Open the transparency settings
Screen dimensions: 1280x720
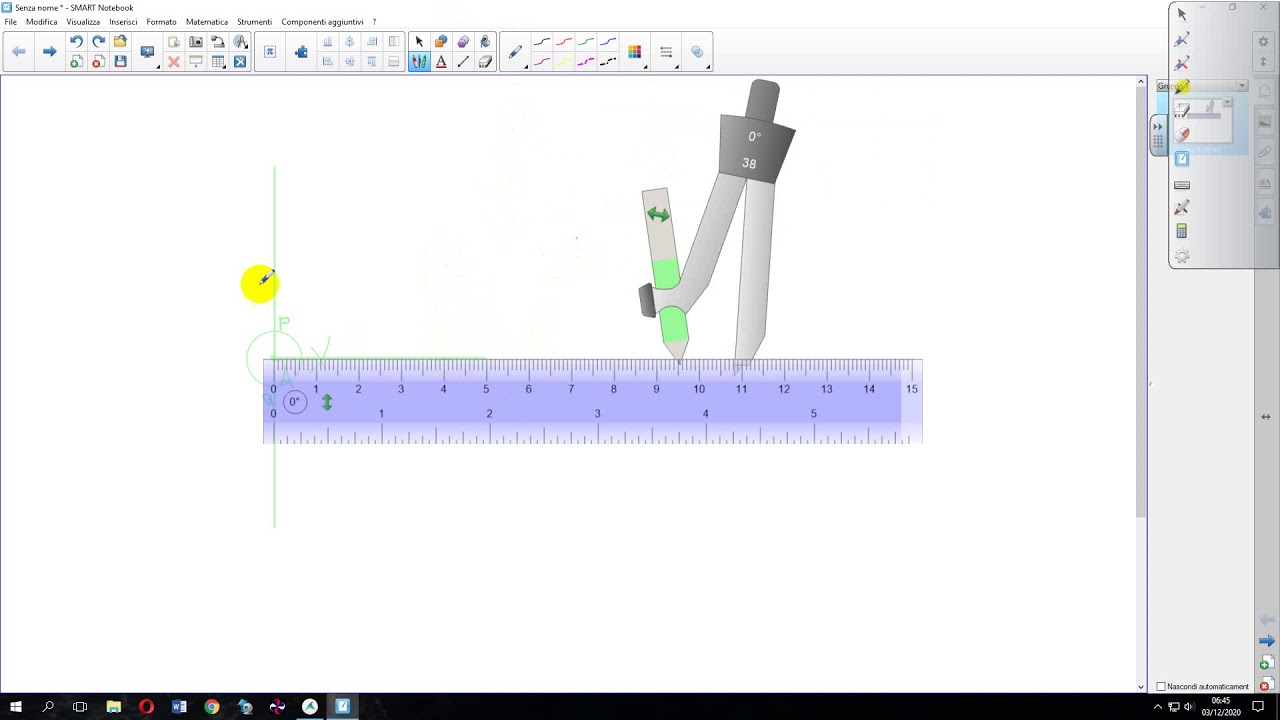pyautogui.click(x=697, y=52)
